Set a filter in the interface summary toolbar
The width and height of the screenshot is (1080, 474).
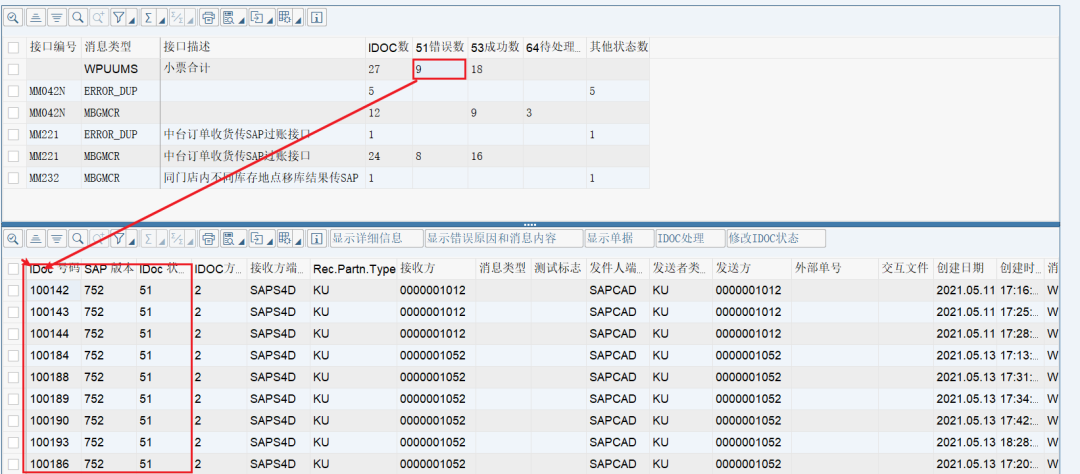pyautogui.click(x=118, y=17)
